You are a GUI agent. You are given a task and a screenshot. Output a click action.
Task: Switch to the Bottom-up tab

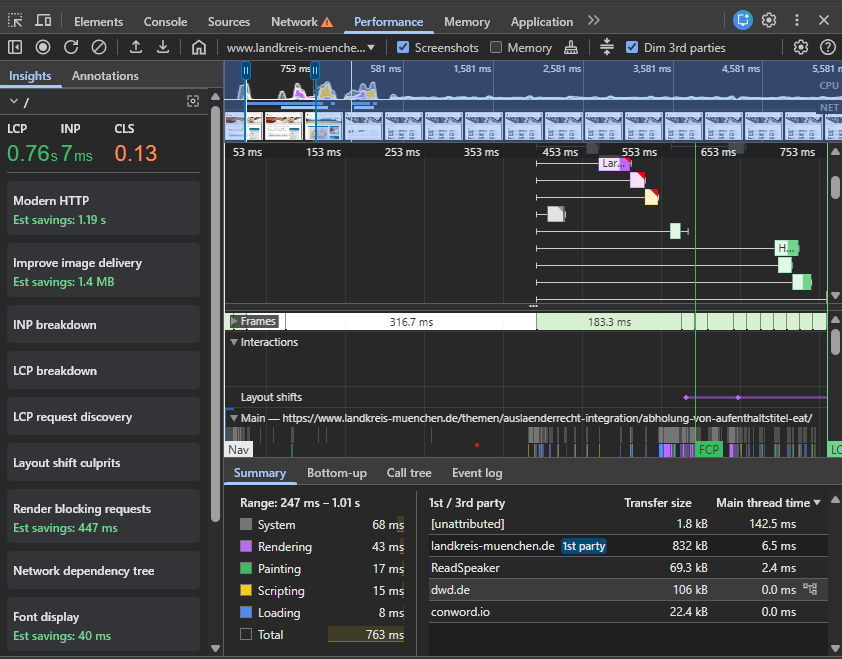coord(337,473)
